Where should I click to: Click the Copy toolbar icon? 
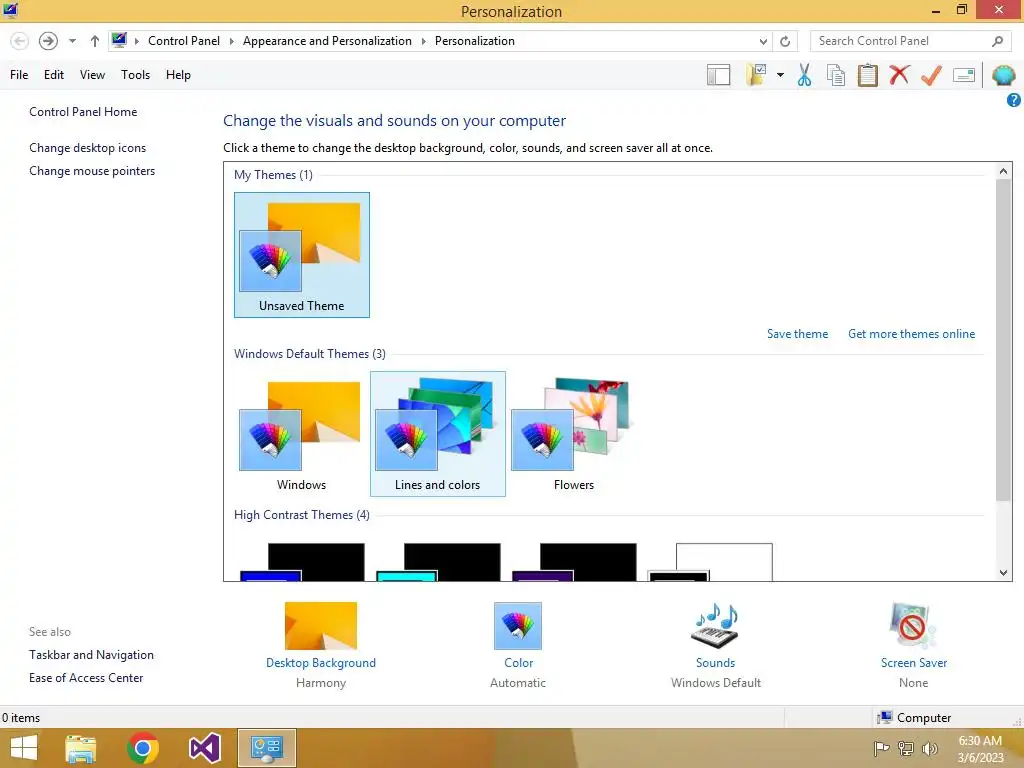click(836, 75)
